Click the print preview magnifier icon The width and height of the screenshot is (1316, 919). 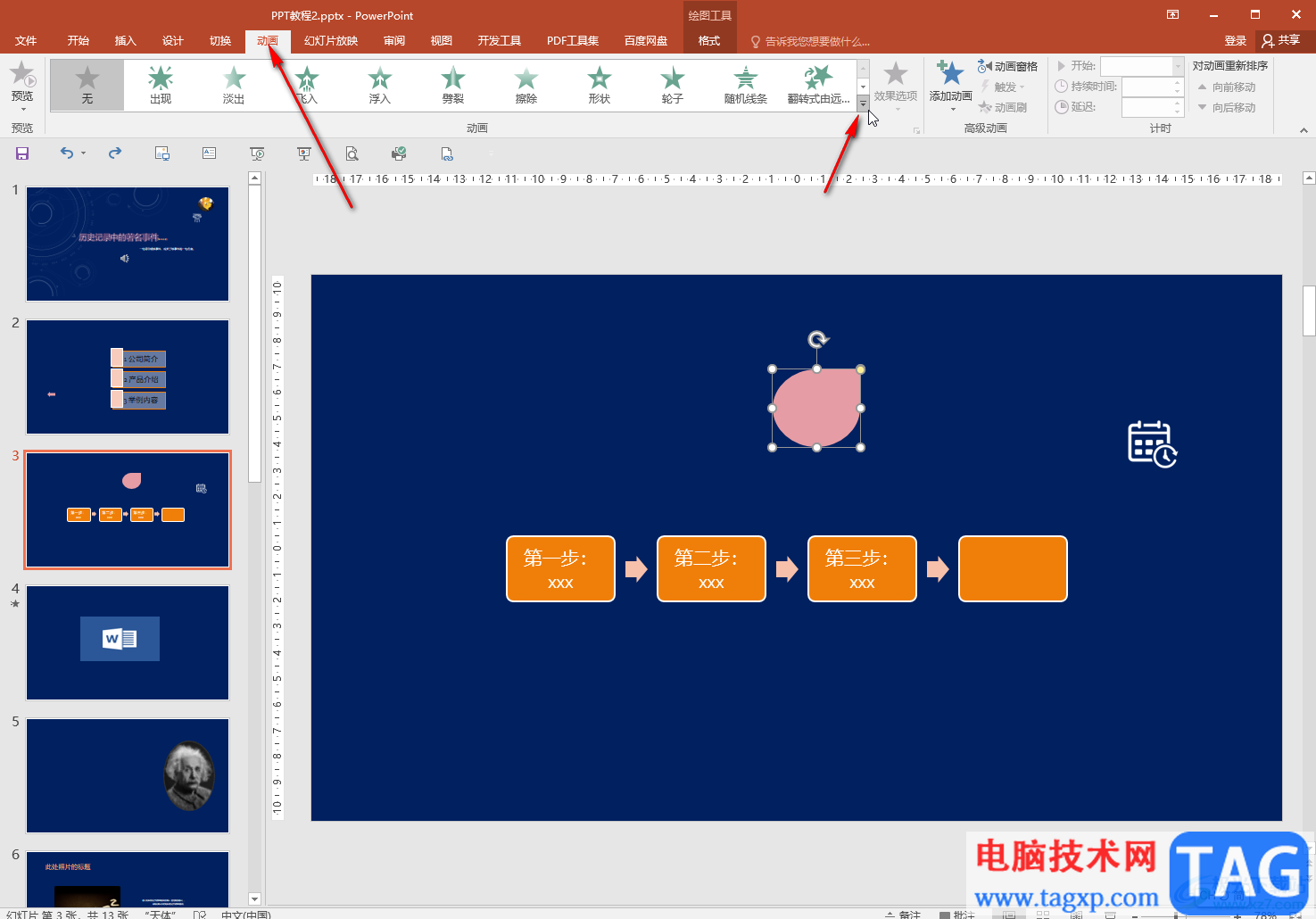coord(352,153)
